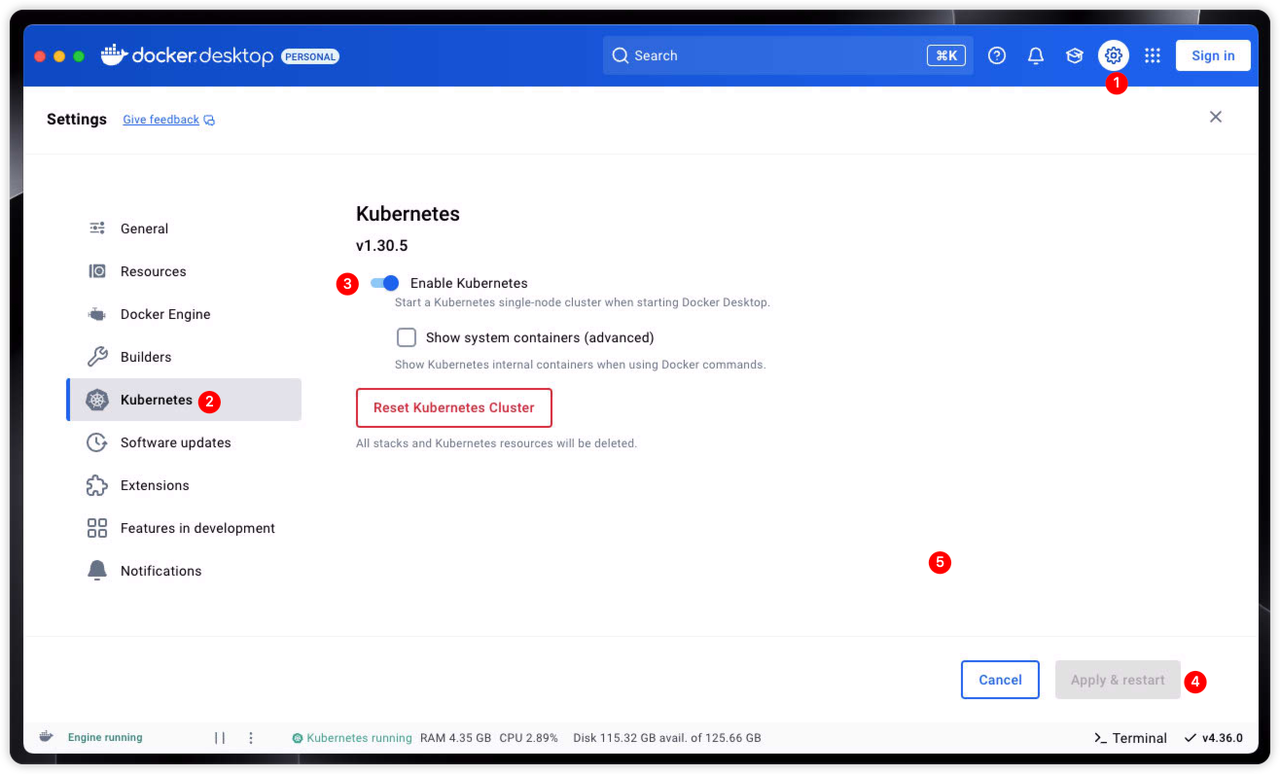The width and height of the screenshot is (1280, 774).
Task: Open the engine three-dot menu
Action: [x=251, y=738]
